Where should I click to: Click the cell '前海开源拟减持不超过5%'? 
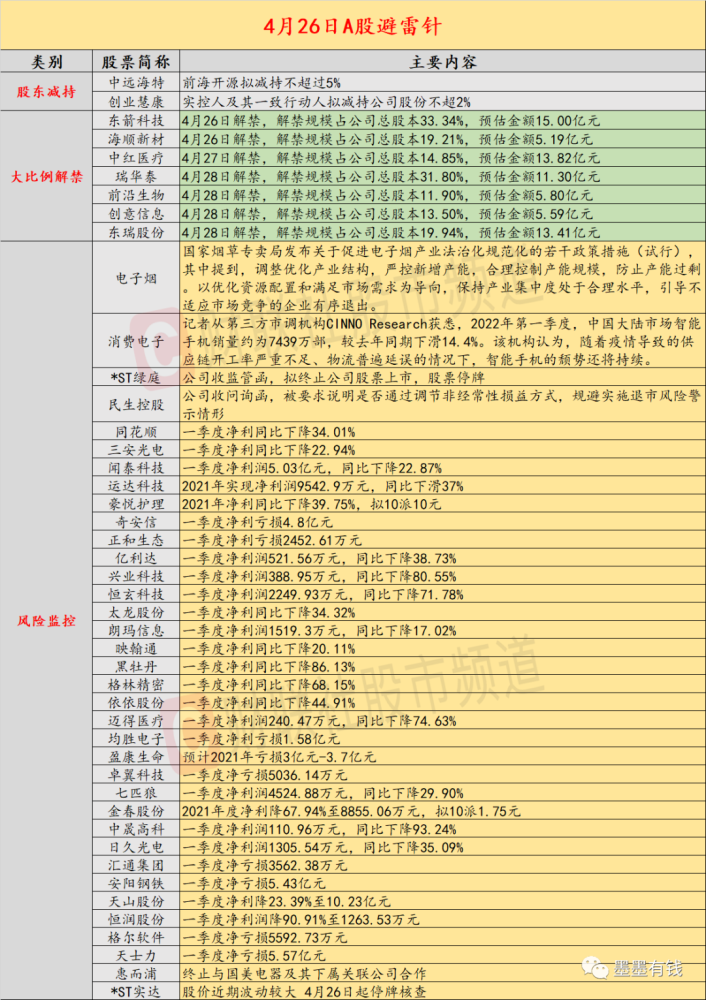442,83
